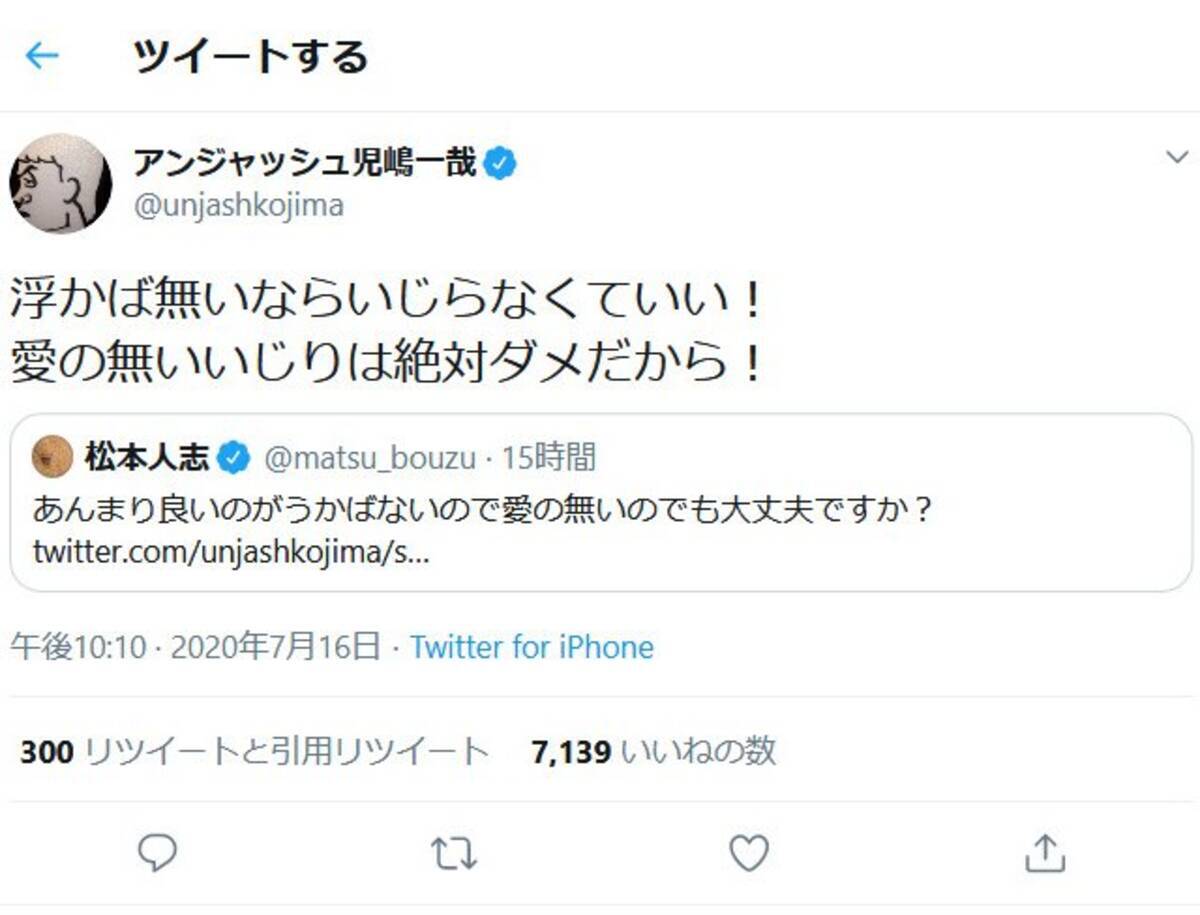
Task: Open the Twitter for iPhone source link
Action: [x=531, y=647]
